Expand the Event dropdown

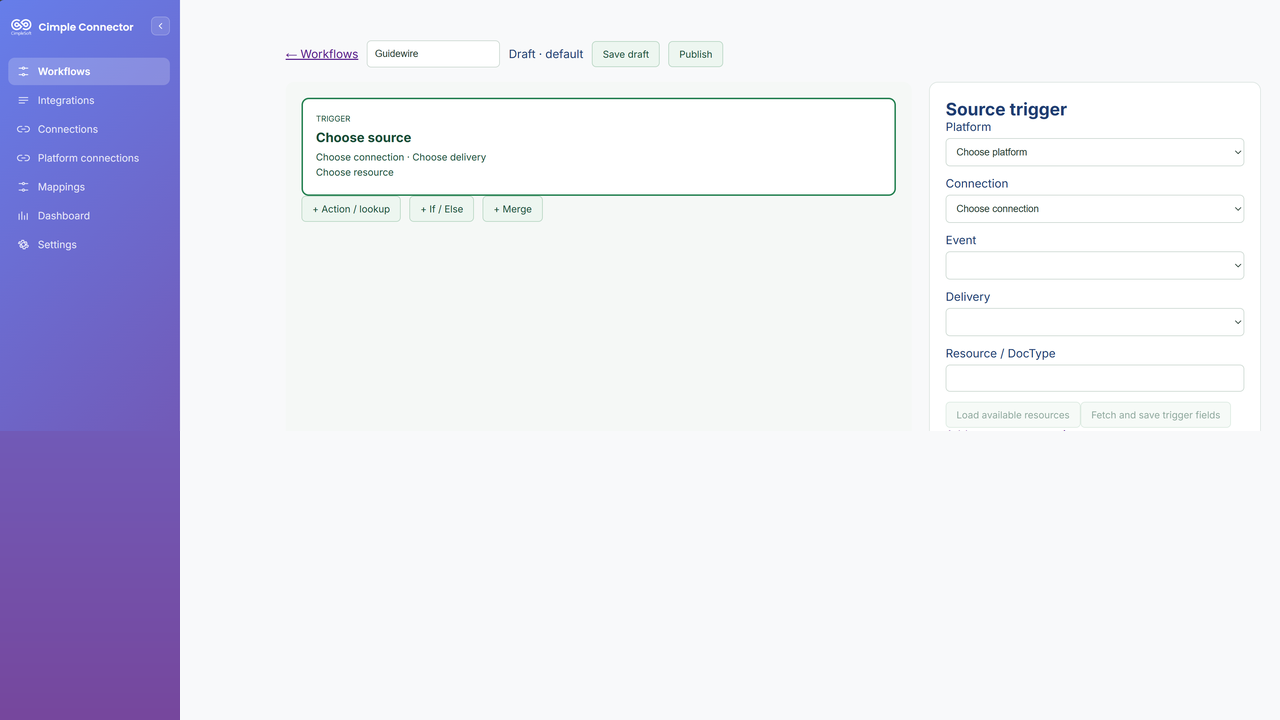pos(1095,265)
